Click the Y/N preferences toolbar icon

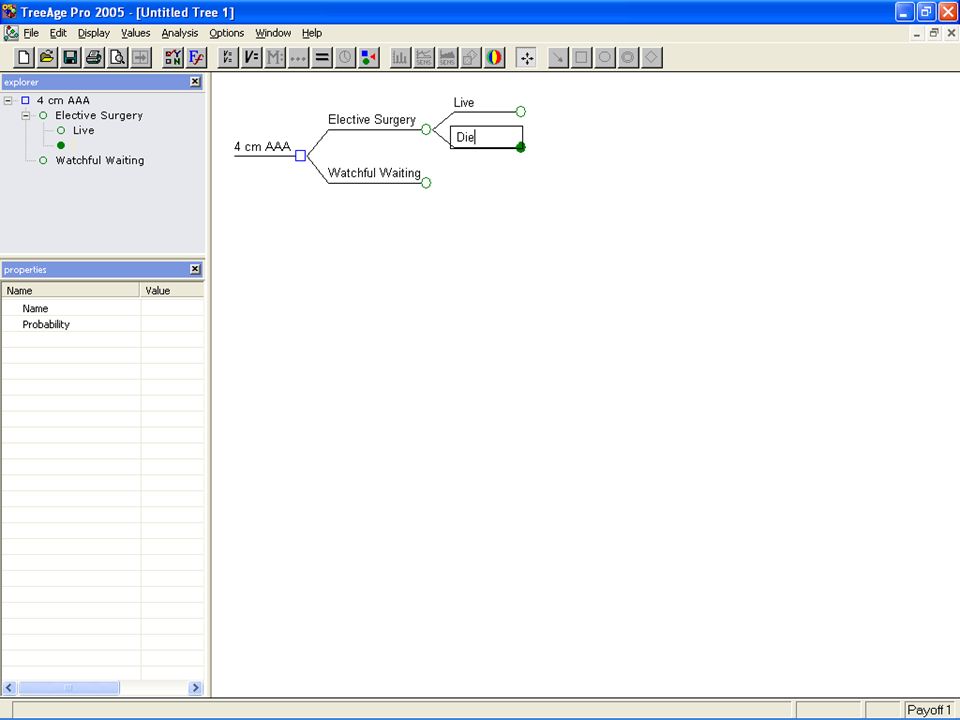tap(173, 58)
